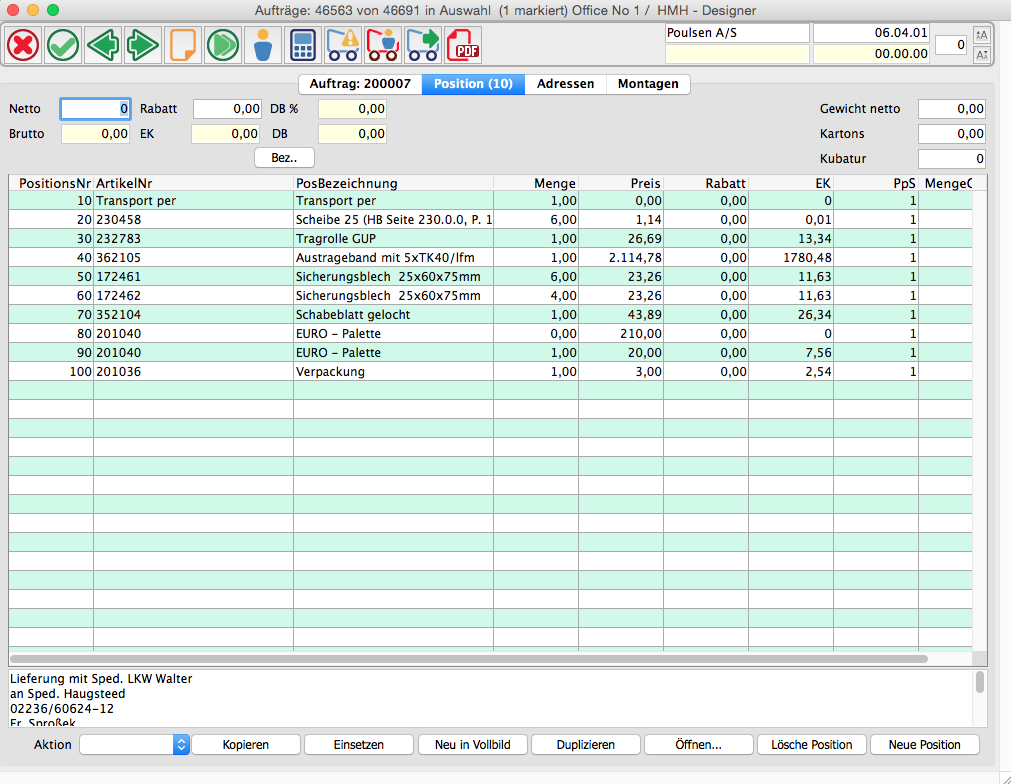The height and width of the screenshot is (784, 1011).
Task: Click the Gewicht netto field
Action: pyautogui.click(x=952, y=109)
